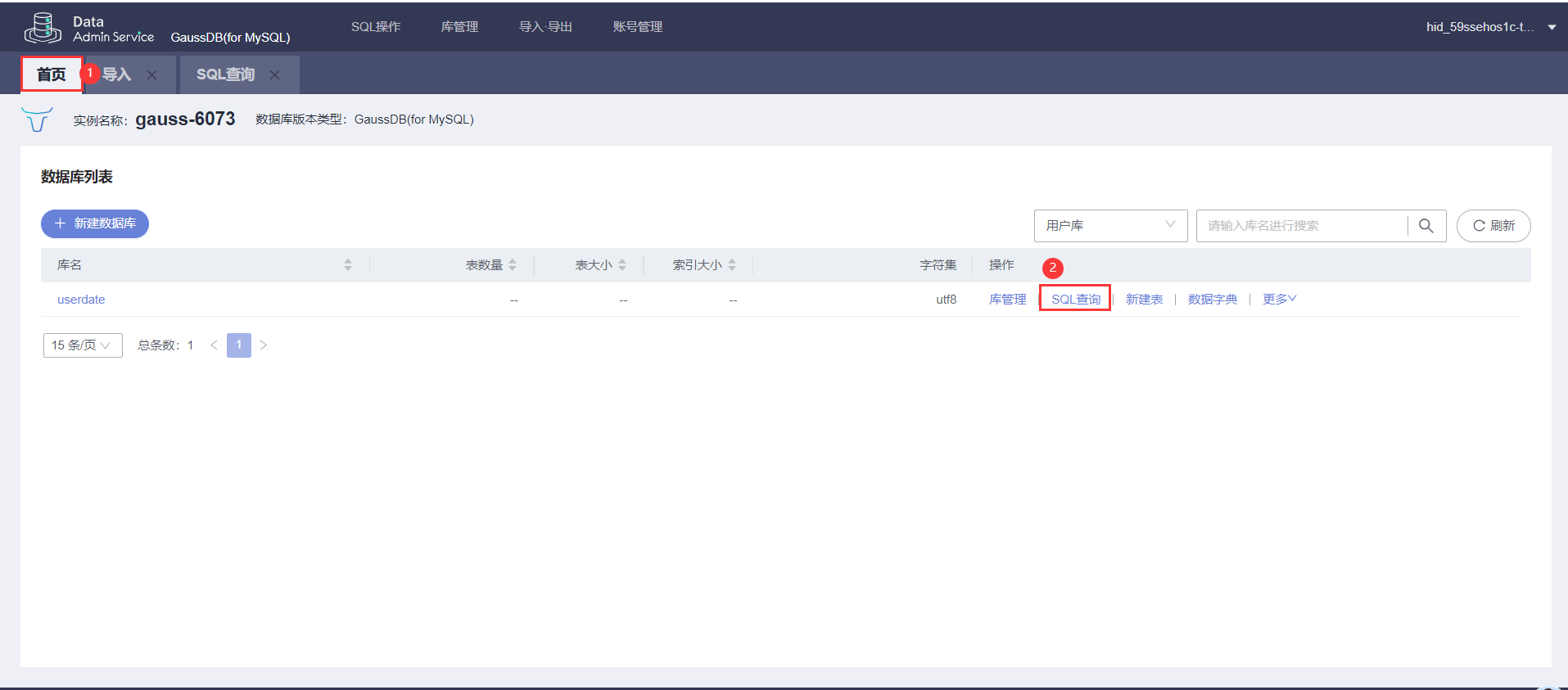Open the 用户库 database type dropdown
Screen dimensions: 1568x690
(1110, 226)
